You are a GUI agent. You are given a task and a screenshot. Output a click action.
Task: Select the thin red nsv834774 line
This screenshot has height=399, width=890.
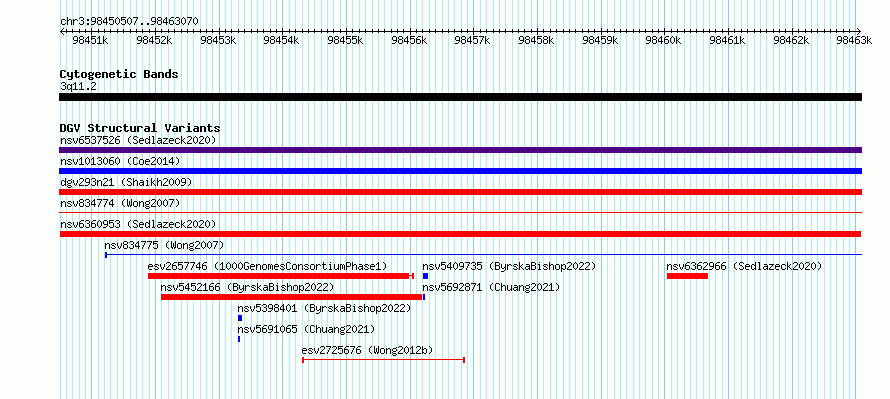pos(460,212)
